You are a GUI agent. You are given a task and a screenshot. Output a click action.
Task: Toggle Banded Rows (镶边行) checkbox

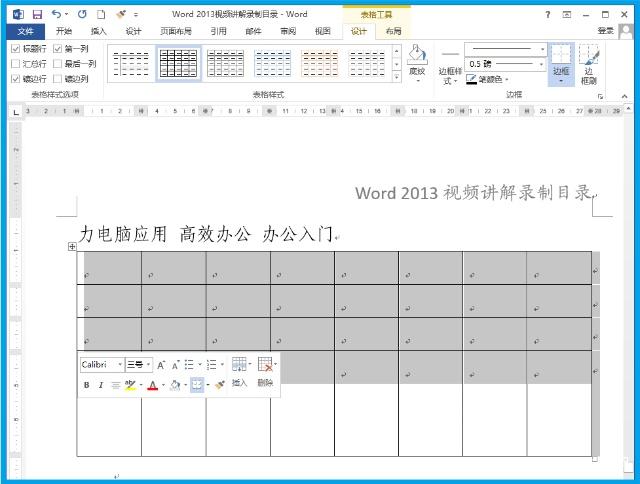click(x=16, y=79)
